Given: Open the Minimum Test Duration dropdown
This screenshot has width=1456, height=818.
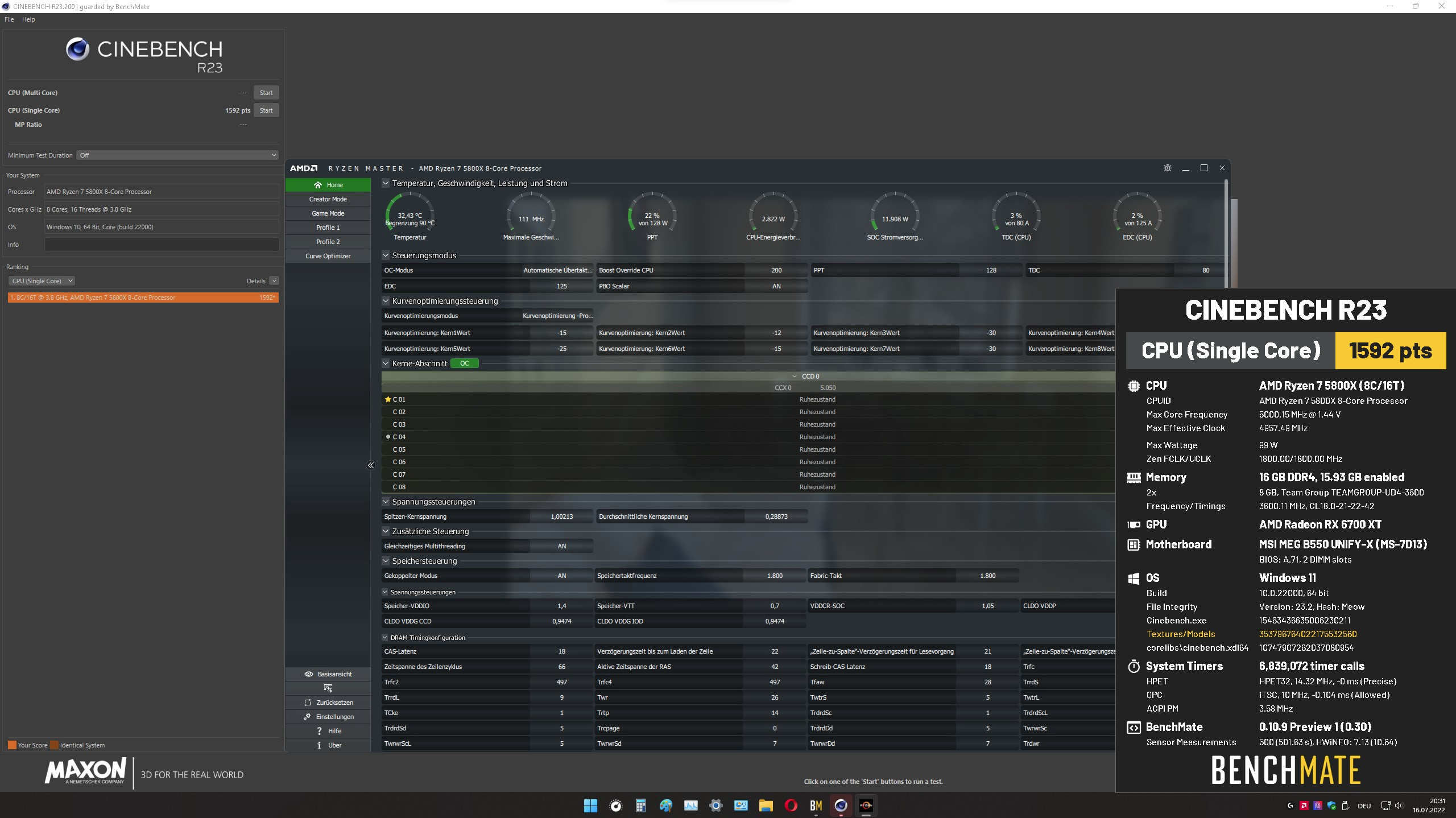Looking at the screenshot, I should pos(178,155).
